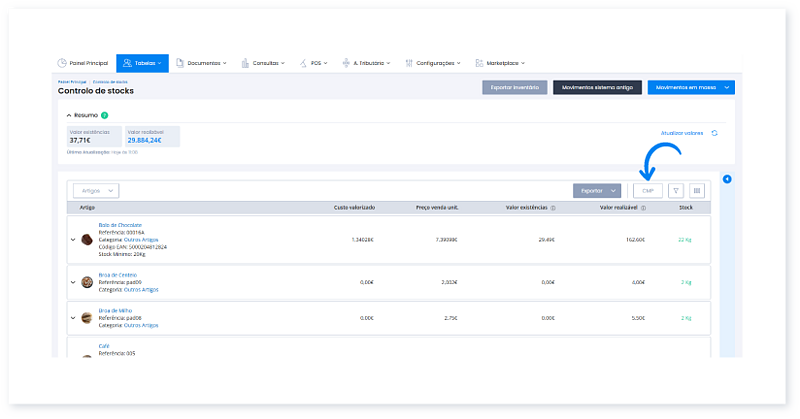
Task: Click info icon next to Valor realizável column
Action: point(641,208)
